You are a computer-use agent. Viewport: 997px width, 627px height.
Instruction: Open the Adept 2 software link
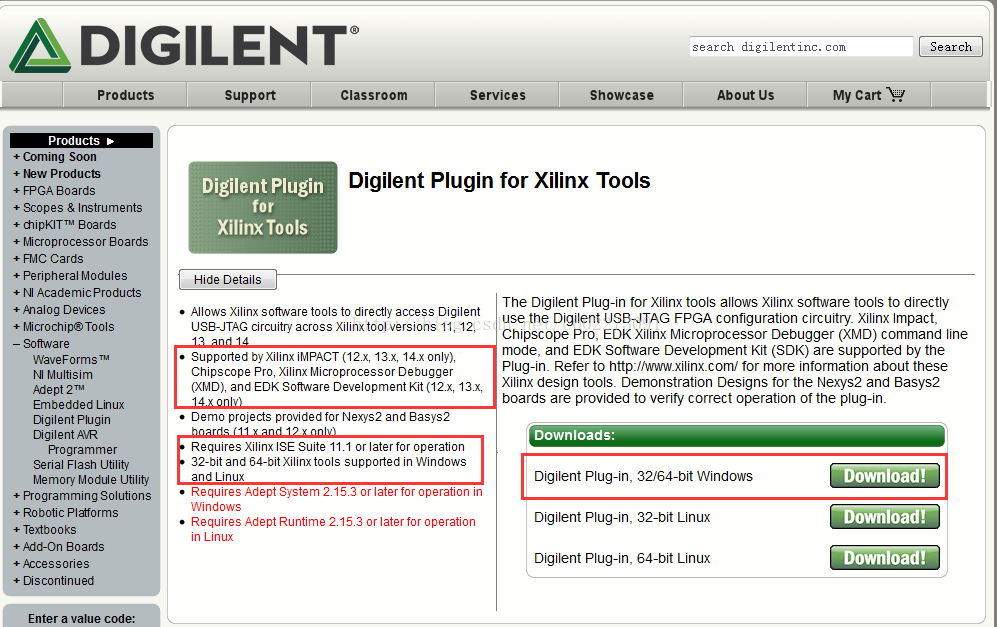[58, 390]
